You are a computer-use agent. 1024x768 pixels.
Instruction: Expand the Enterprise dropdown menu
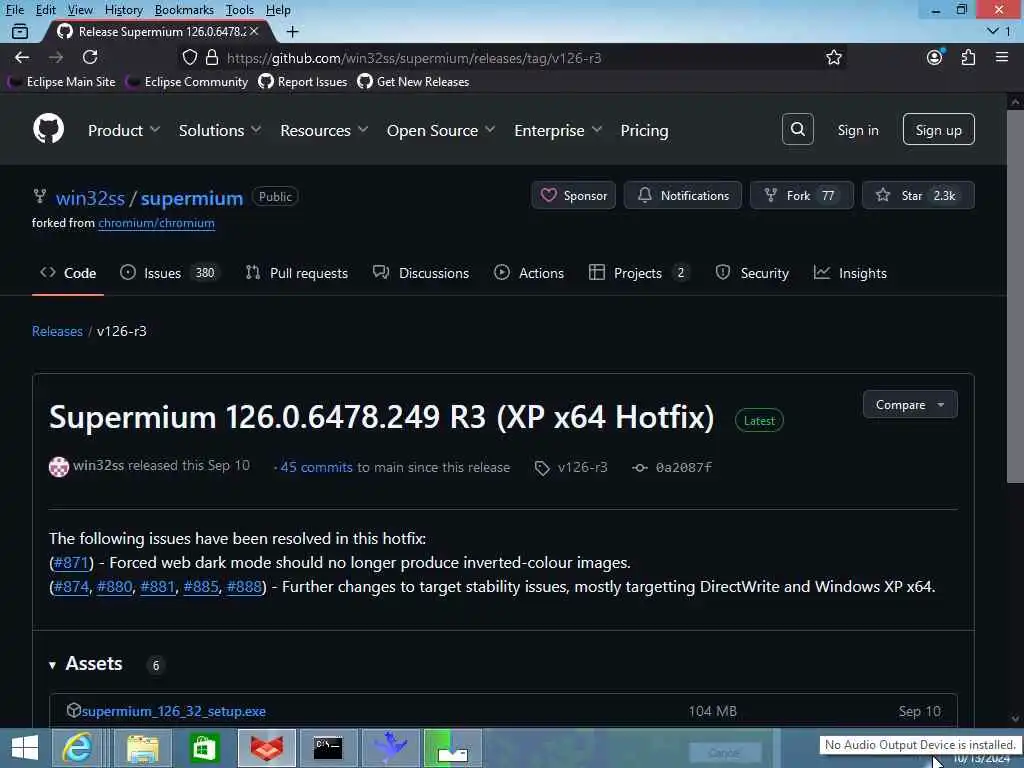click(558, 130)
